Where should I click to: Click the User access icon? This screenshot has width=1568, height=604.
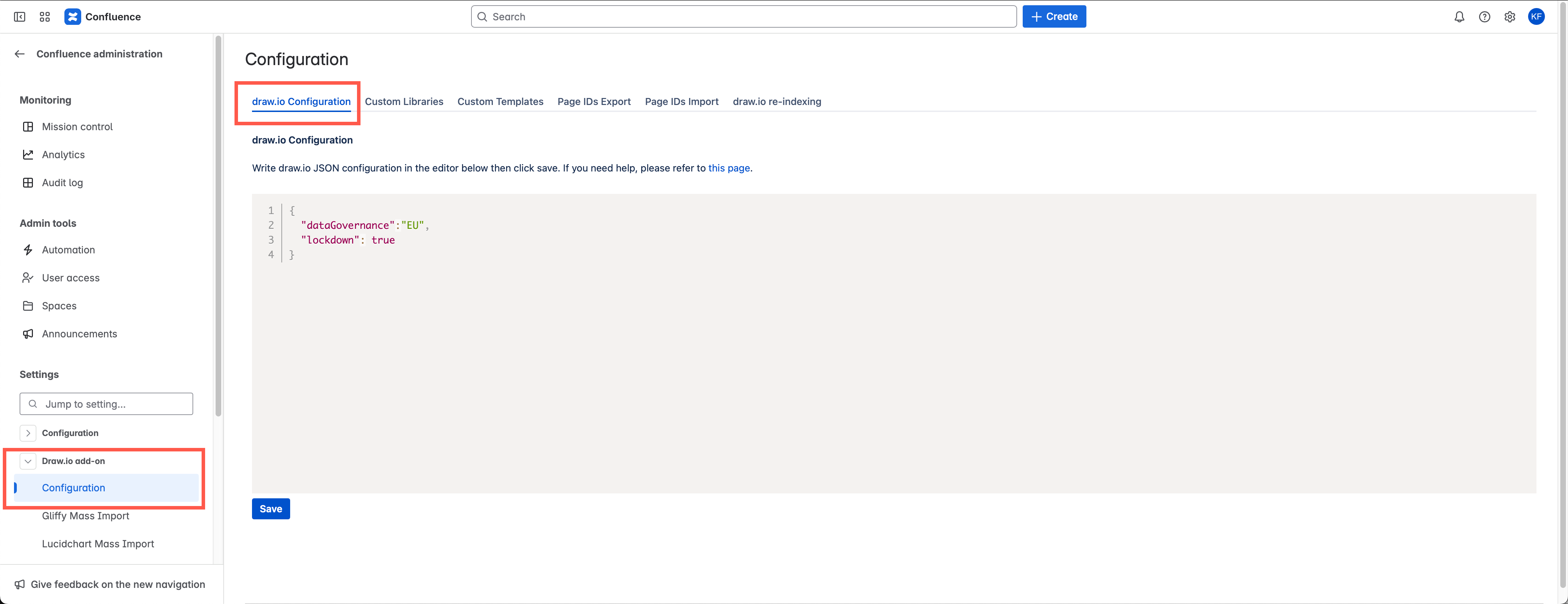pyautogui.click(x=28, y=278)
